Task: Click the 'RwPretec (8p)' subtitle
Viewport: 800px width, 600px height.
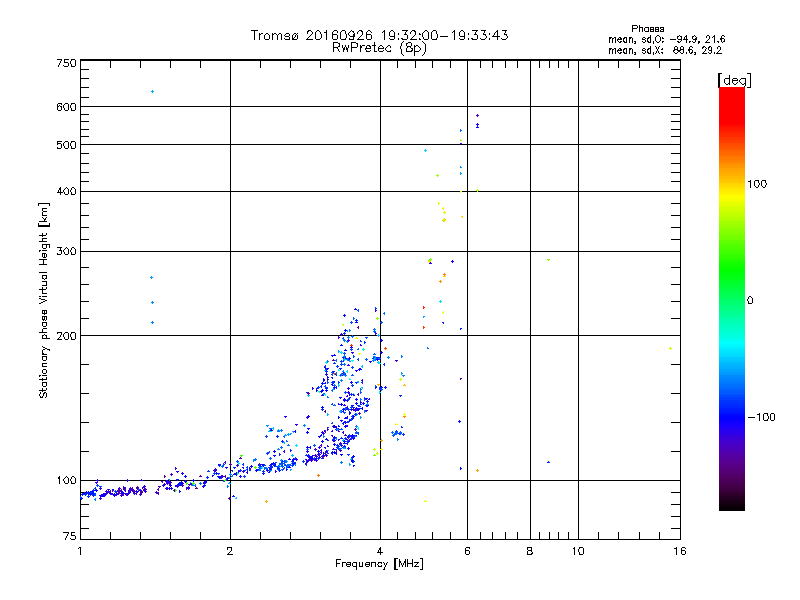Action: [379, 48]
